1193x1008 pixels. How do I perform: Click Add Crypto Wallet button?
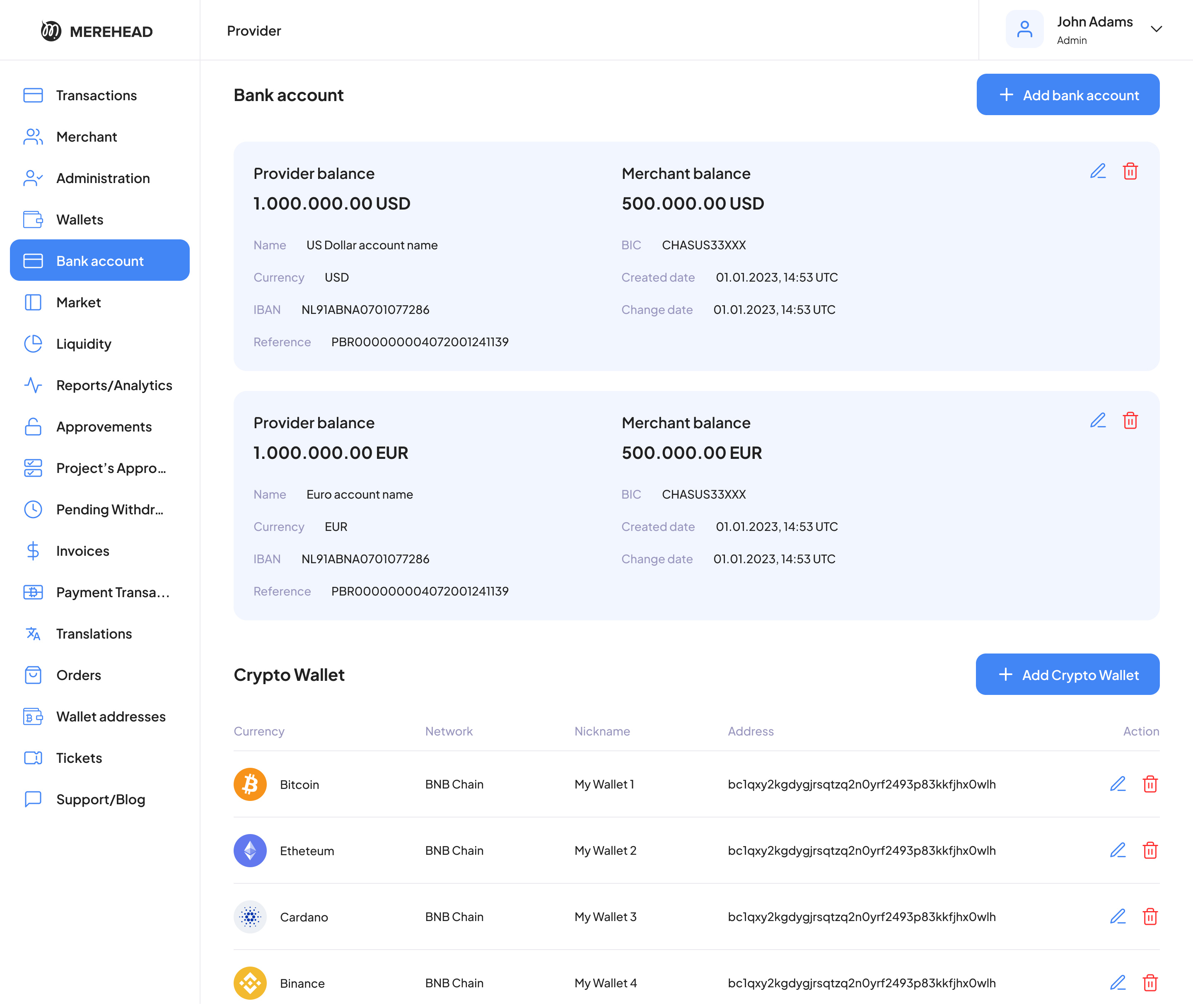1067,675
